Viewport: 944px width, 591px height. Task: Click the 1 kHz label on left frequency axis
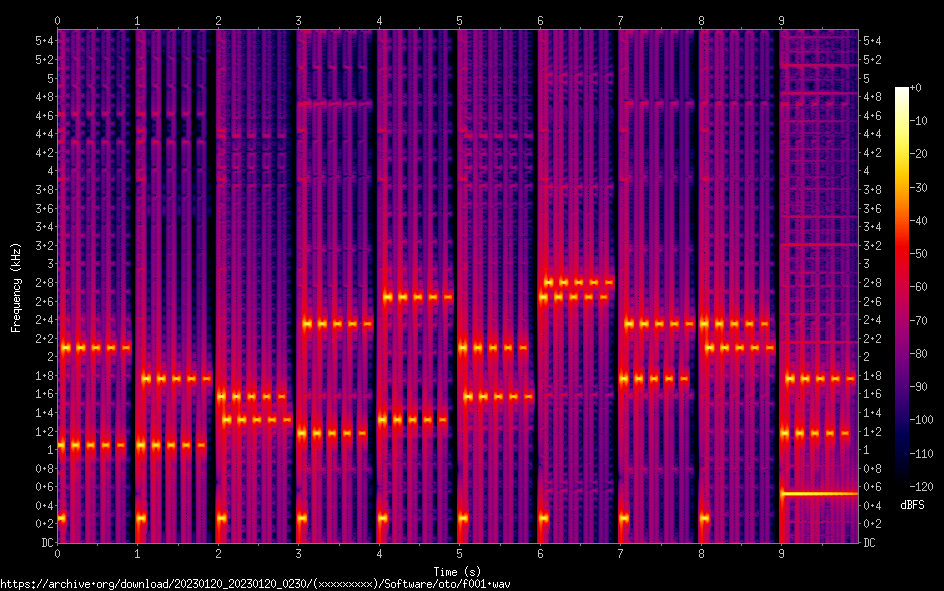click(x=47, y=450)
